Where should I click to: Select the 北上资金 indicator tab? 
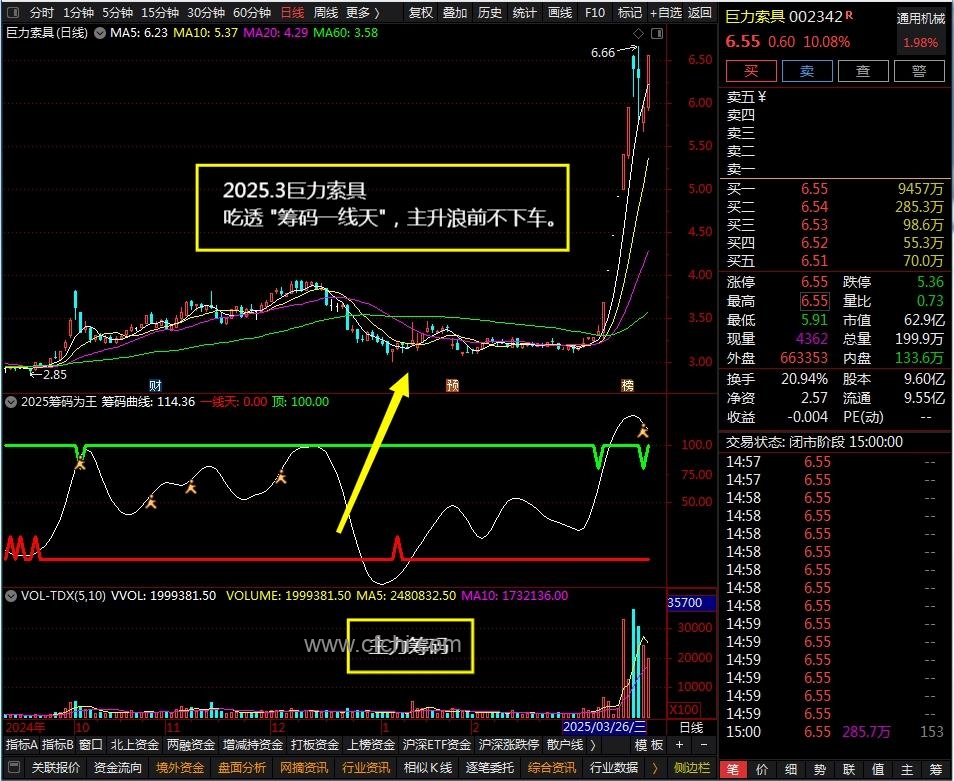[134, 745]
